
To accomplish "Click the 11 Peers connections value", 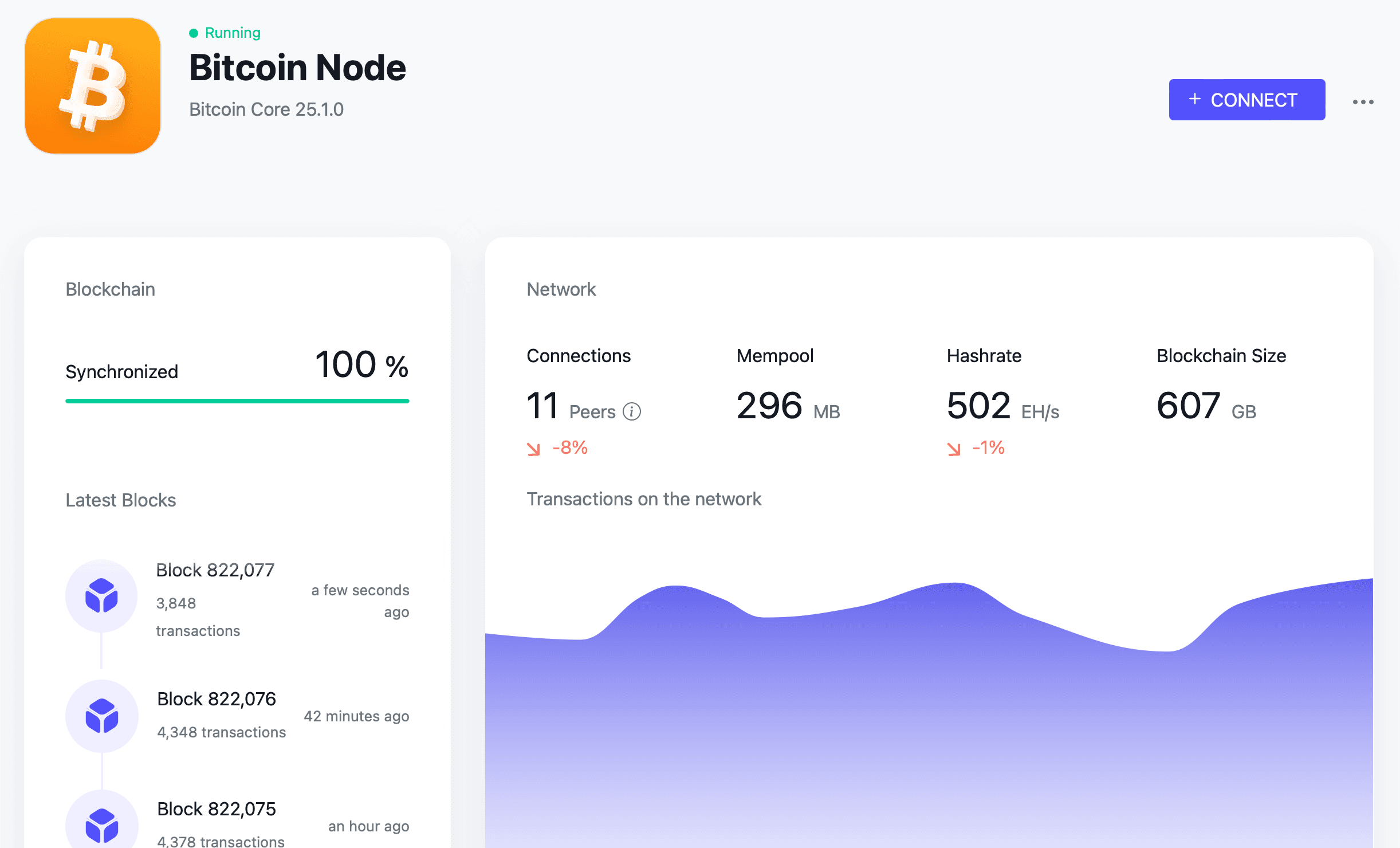I will [571, 406].
